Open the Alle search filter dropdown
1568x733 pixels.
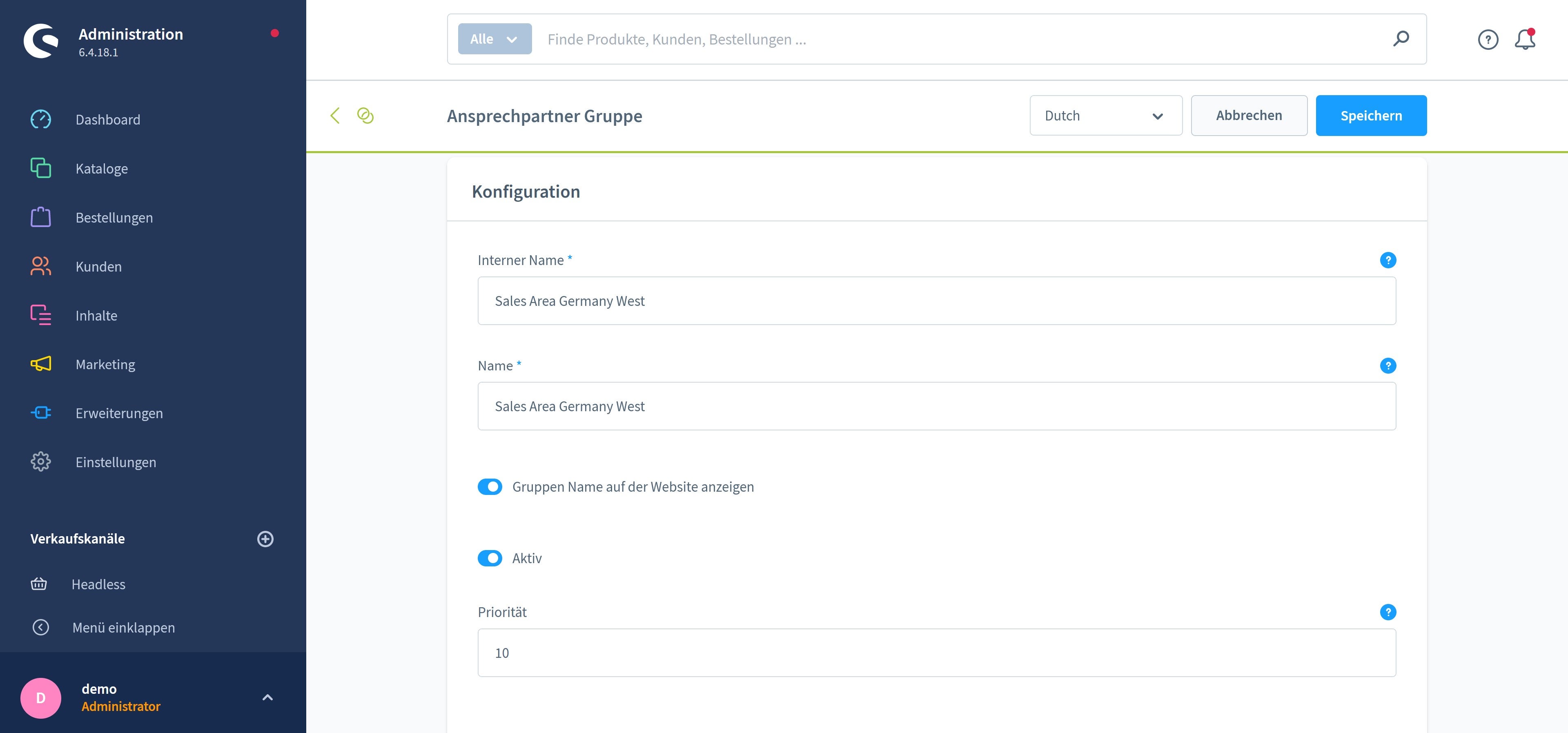click(x=495, y=39)
